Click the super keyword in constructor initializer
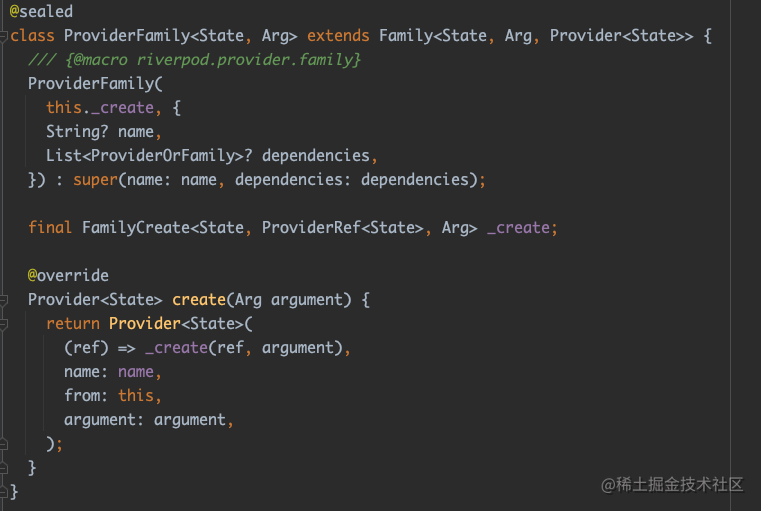The width and height of the screenshot is (761, 511). 96,180
